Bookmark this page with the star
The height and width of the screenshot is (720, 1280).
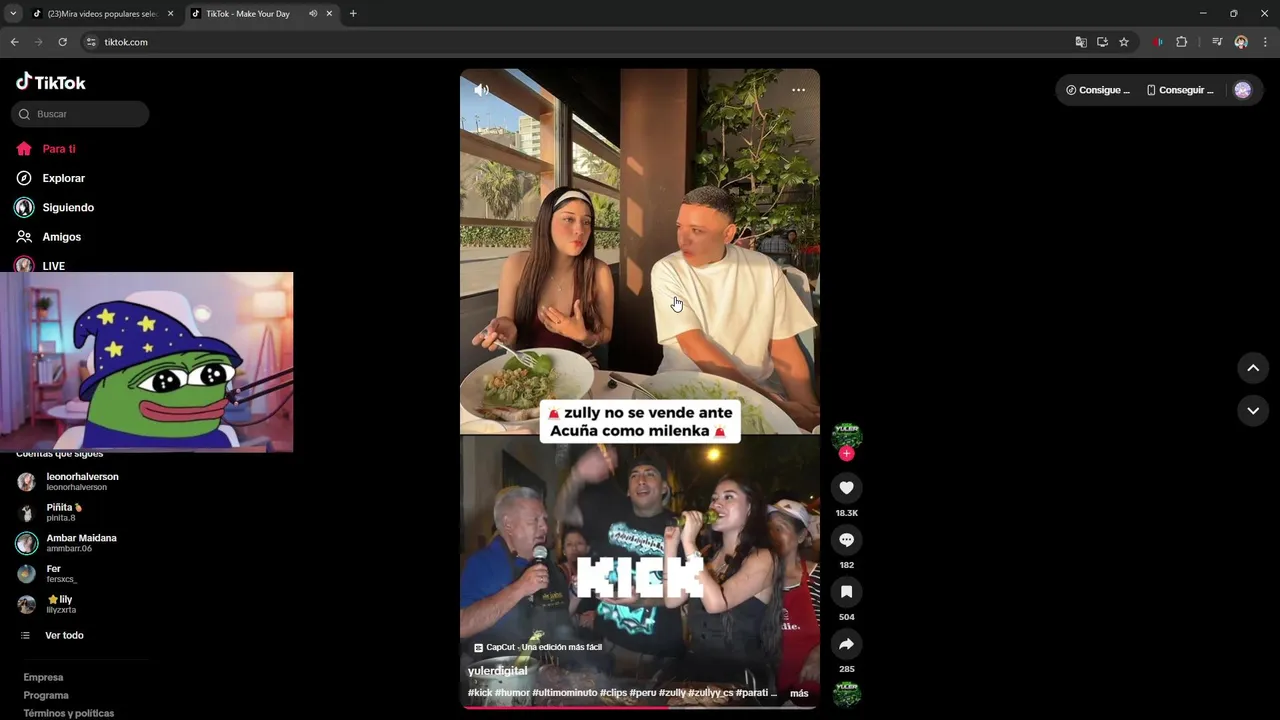[x=1124, y=42]
